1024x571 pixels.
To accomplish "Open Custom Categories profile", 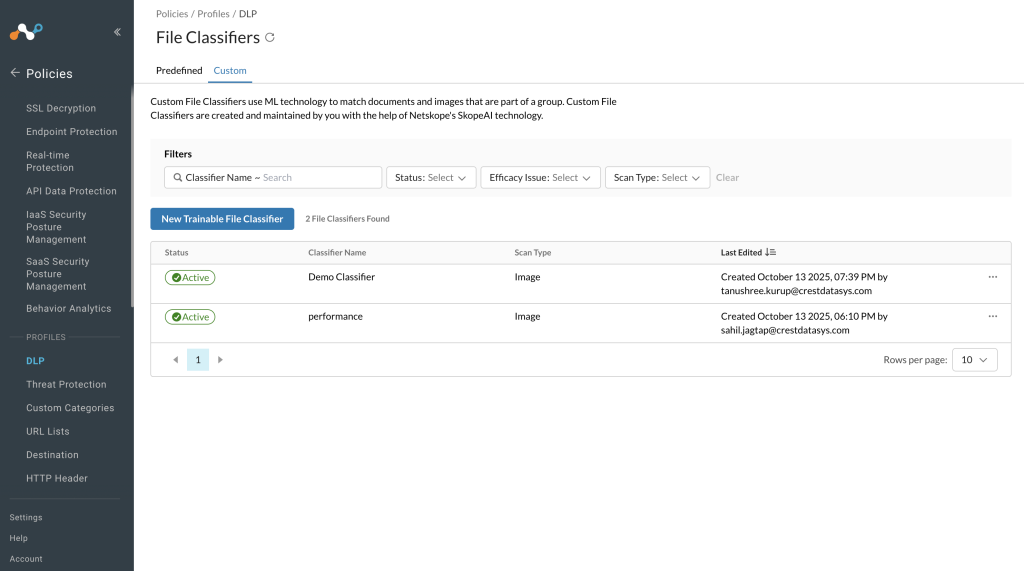I will point(70,408).
